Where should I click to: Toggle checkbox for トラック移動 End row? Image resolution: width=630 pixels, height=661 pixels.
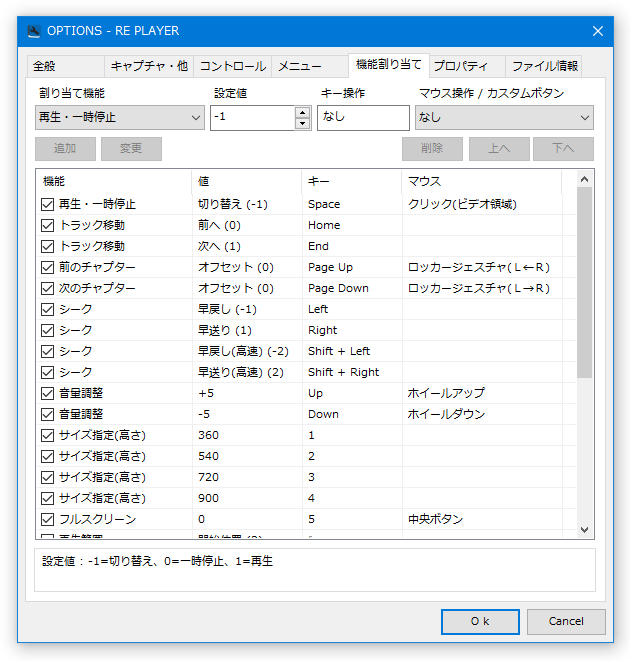pos(48,247)
